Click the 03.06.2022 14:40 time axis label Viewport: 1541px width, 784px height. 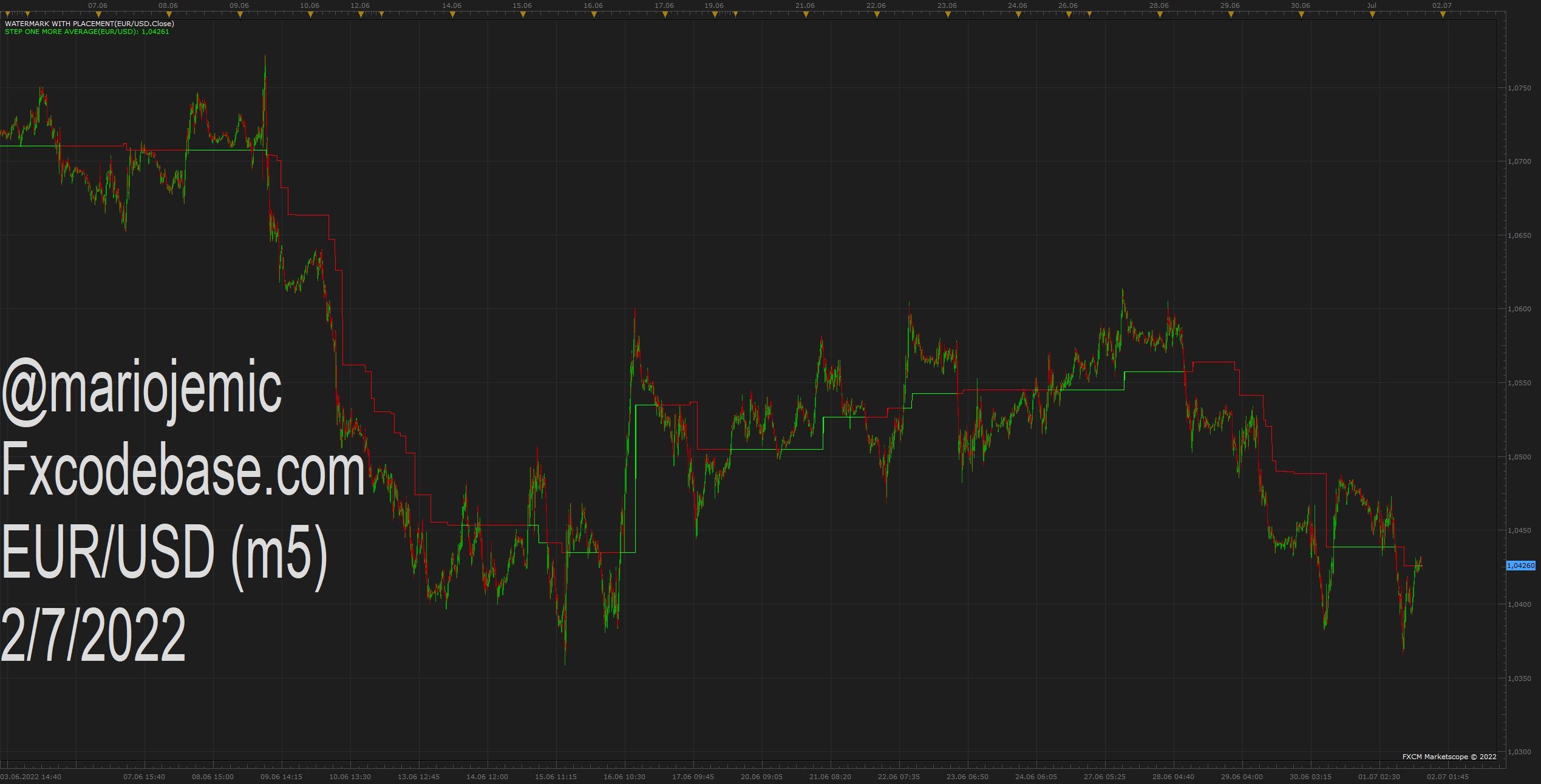31,777
